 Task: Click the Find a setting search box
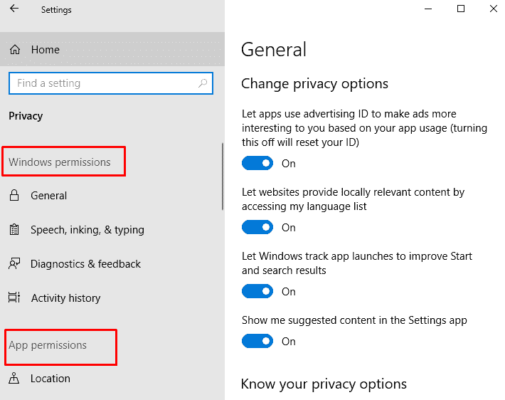(x=111, y=83)
